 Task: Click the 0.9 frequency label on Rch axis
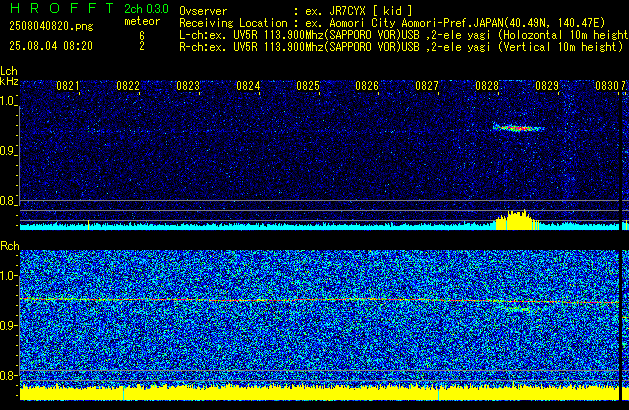tap(8, 325)
